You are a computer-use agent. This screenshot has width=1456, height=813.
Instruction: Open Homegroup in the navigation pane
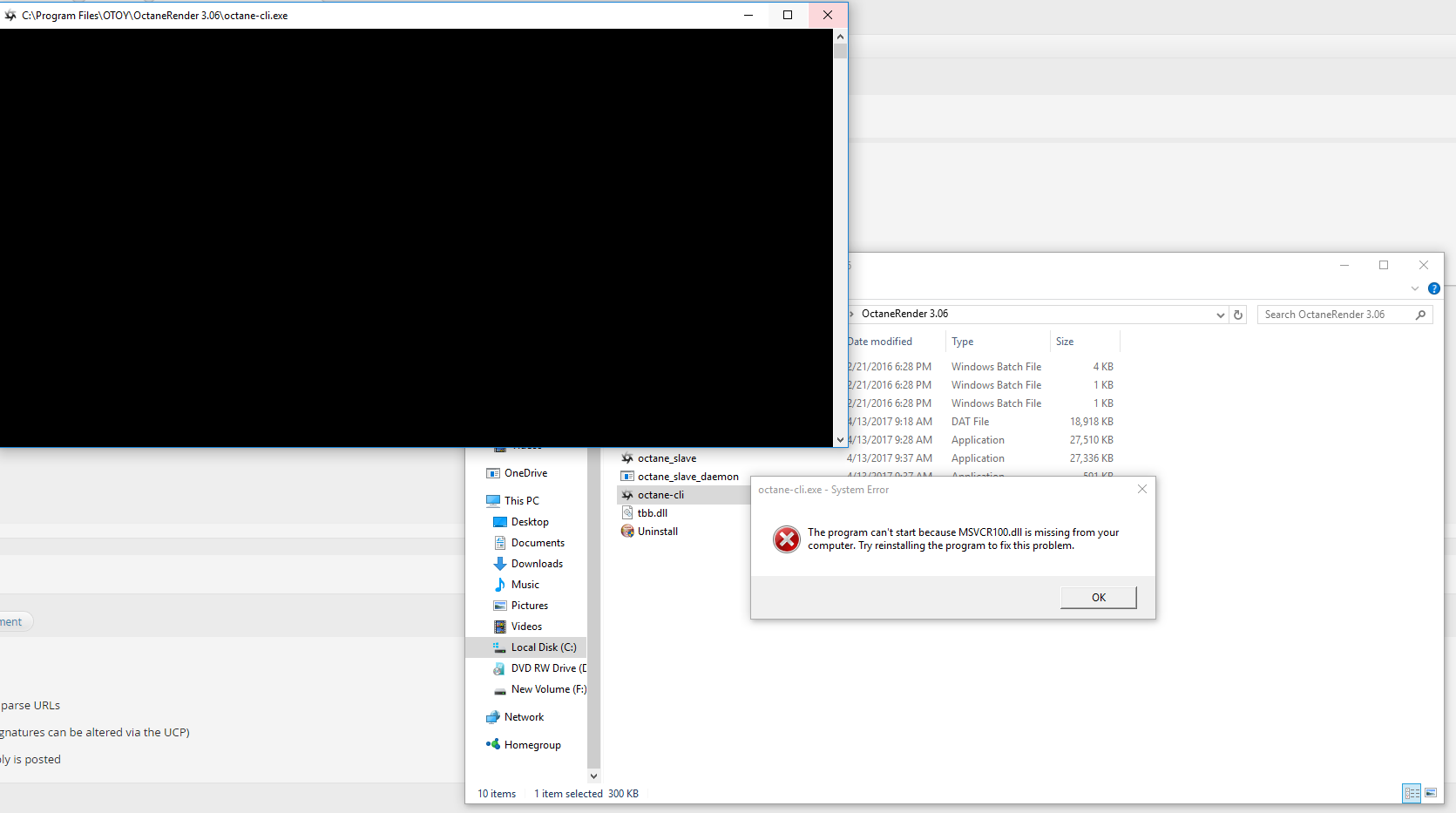(x=532, y=745)
